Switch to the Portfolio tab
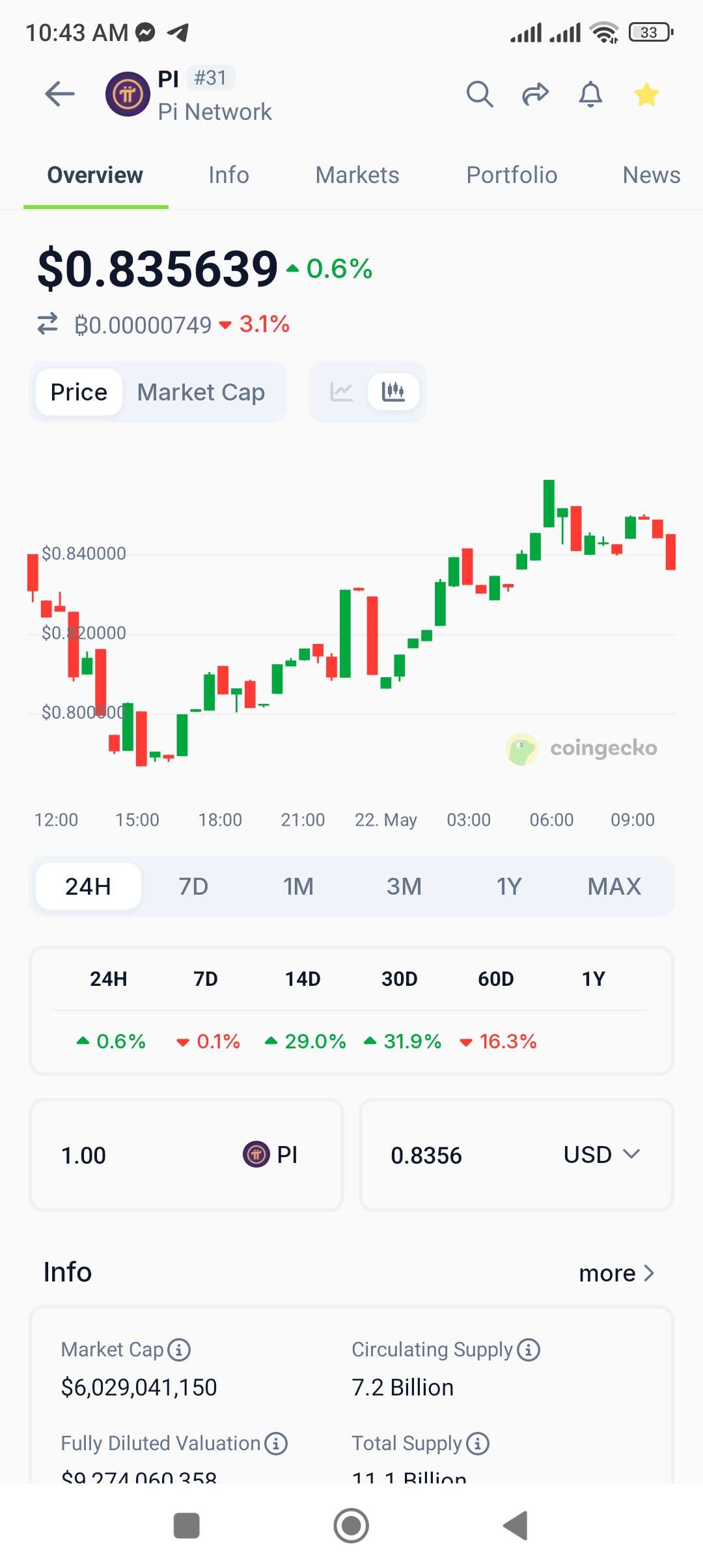The image size is (703, 1568). click(x=512, y=175)
